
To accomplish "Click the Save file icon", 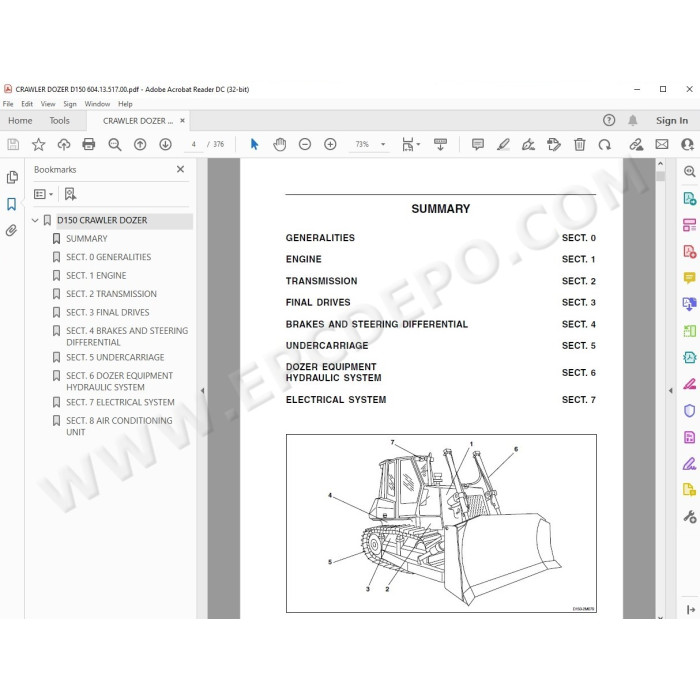I will (x=13, y=144).
